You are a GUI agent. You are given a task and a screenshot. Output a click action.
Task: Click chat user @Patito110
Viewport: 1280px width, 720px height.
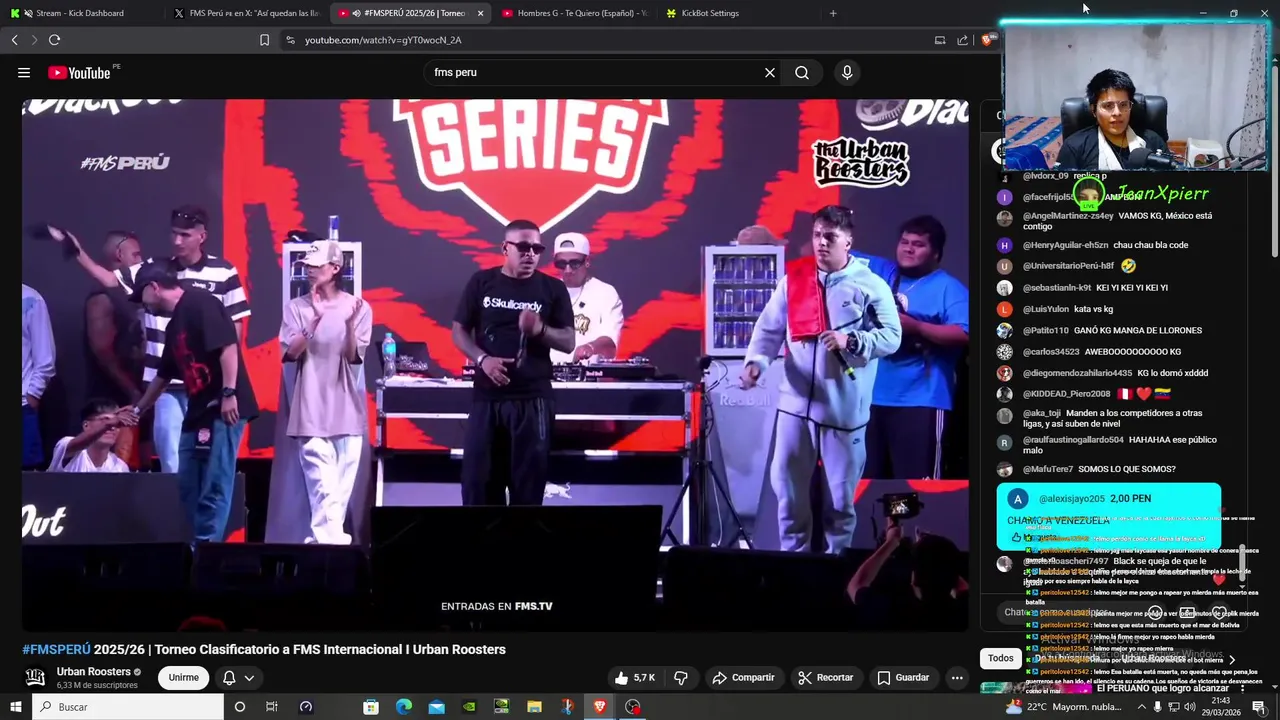pos(1046,330)
